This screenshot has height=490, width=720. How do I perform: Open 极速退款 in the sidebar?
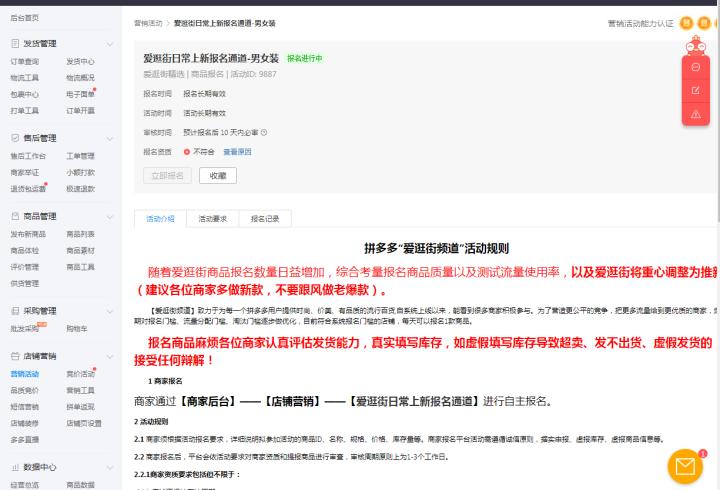80,189
